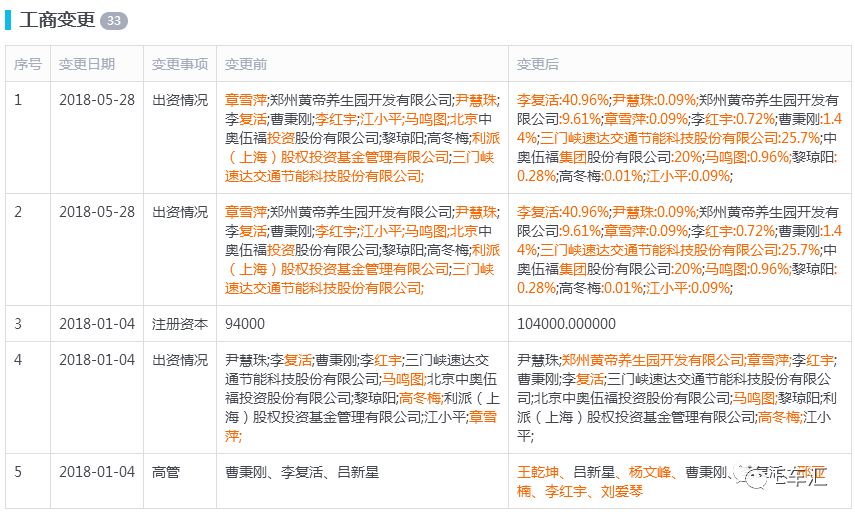Click 高冬梅 in row 4 变更前

point(420,398)
